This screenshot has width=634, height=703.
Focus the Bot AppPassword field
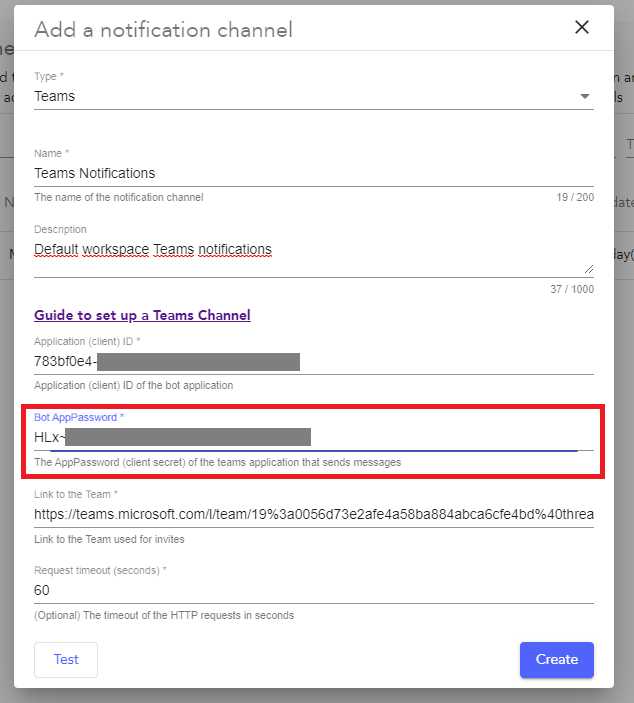click(314, 438)
